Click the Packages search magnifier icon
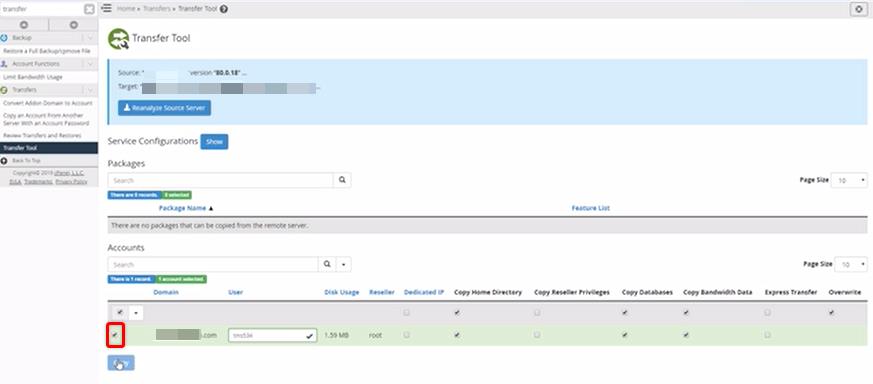Screen dimensions: 873x384 (342, 180)
